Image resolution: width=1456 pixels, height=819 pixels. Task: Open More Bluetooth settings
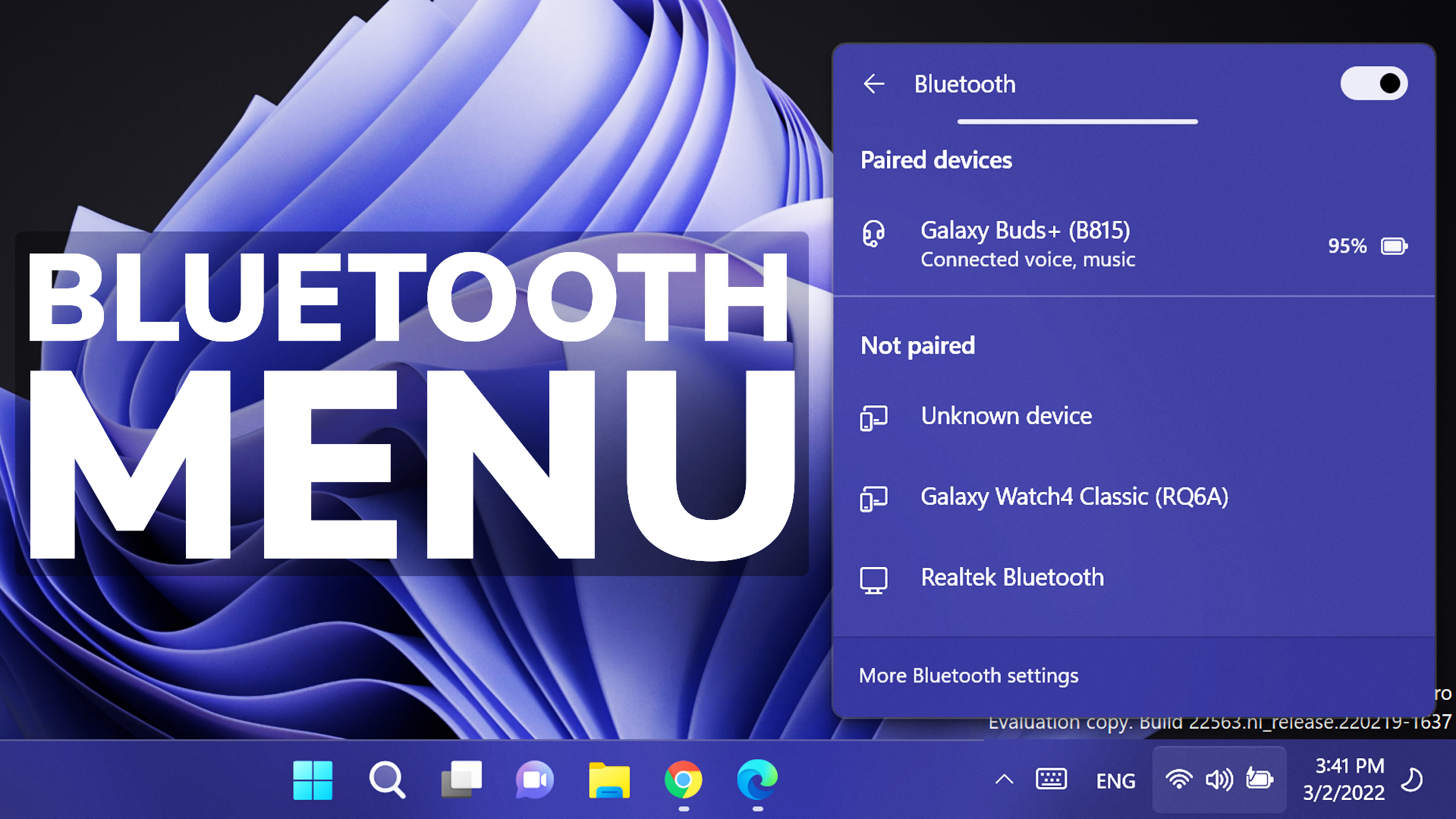(x=969, y=675)
